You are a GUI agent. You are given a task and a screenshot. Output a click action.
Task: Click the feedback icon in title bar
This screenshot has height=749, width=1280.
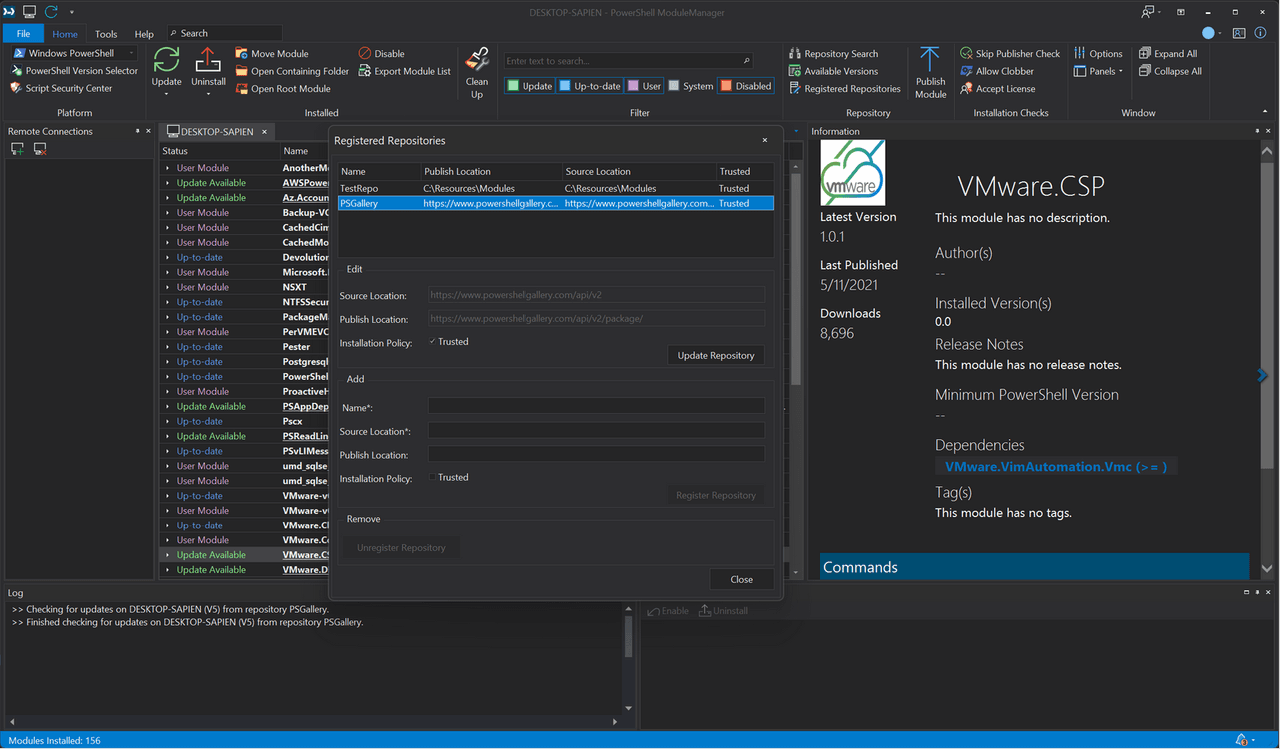1148,12
